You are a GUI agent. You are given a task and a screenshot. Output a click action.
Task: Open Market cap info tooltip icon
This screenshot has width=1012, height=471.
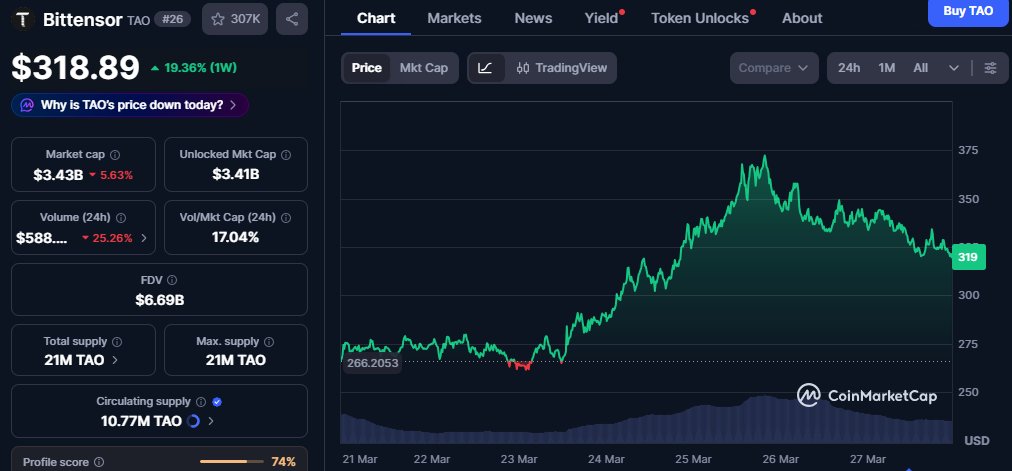115,155
